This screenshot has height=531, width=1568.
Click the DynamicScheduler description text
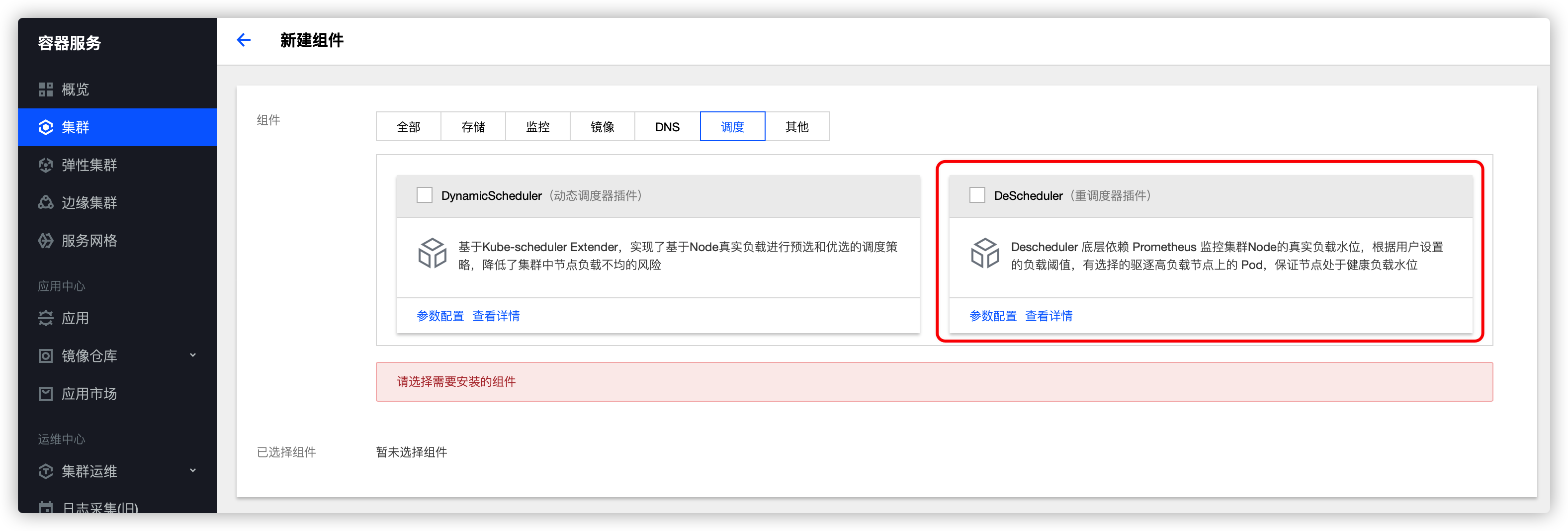(678, 256)
